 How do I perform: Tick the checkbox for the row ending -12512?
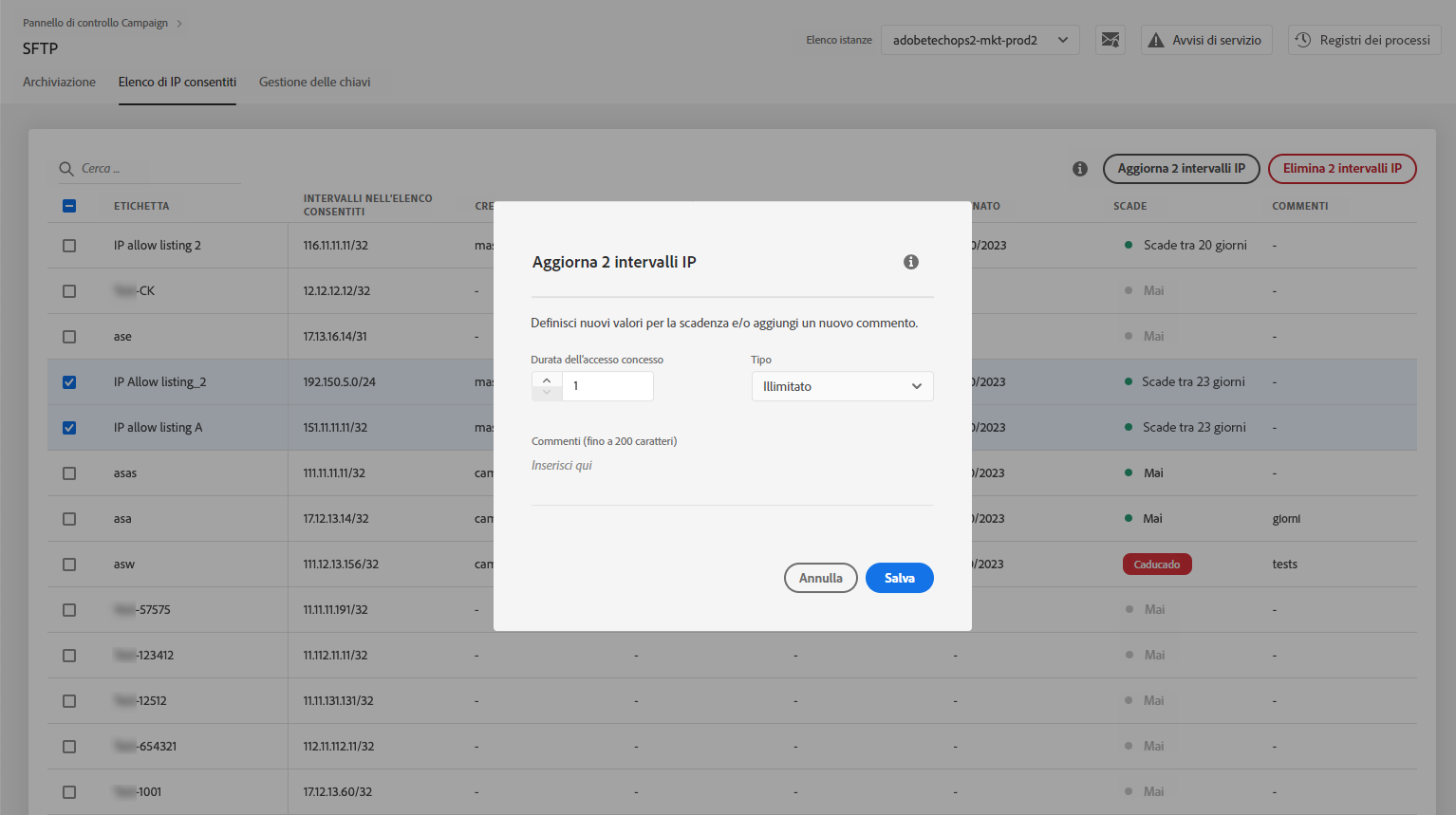69,701
